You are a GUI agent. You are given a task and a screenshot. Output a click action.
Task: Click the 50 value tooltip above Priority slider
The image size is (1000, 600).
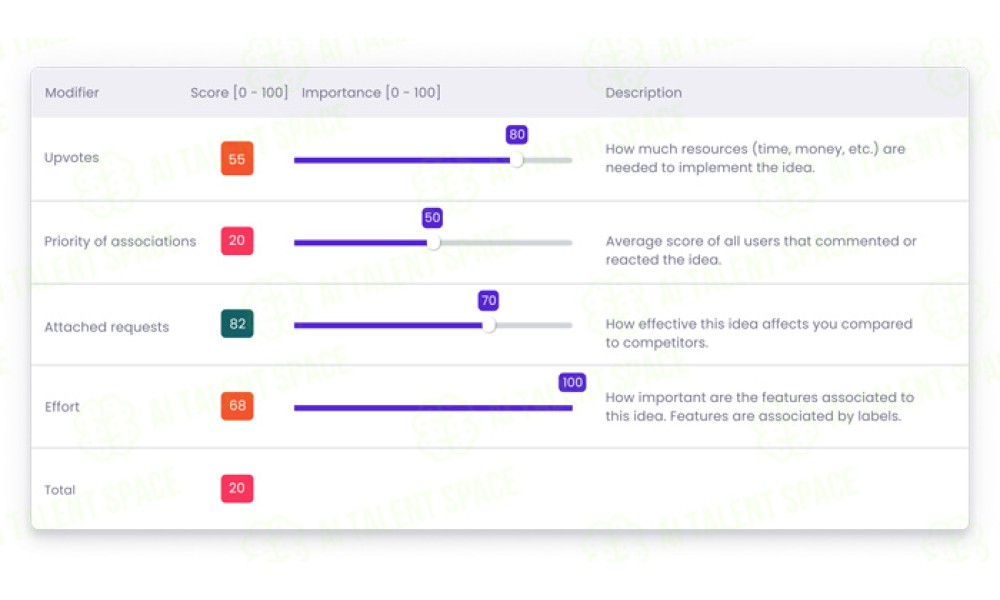[432, 217]
